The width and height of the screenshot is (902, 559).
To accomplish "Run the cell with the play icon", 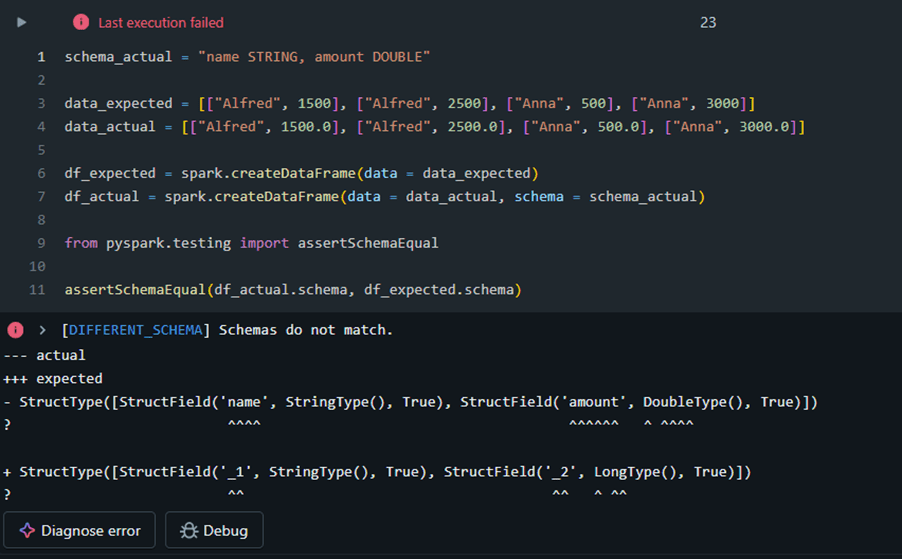I will (22, 22).
